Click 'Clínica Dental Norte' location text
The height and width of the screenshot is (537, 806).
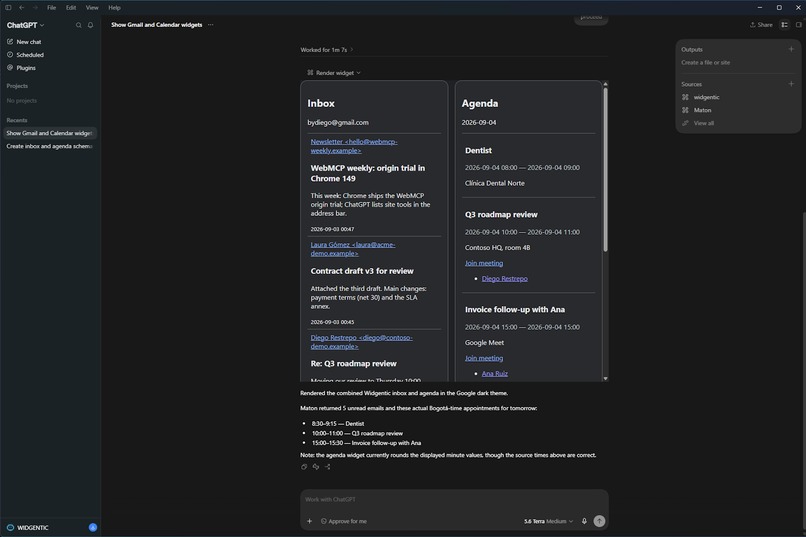point(494,183)
